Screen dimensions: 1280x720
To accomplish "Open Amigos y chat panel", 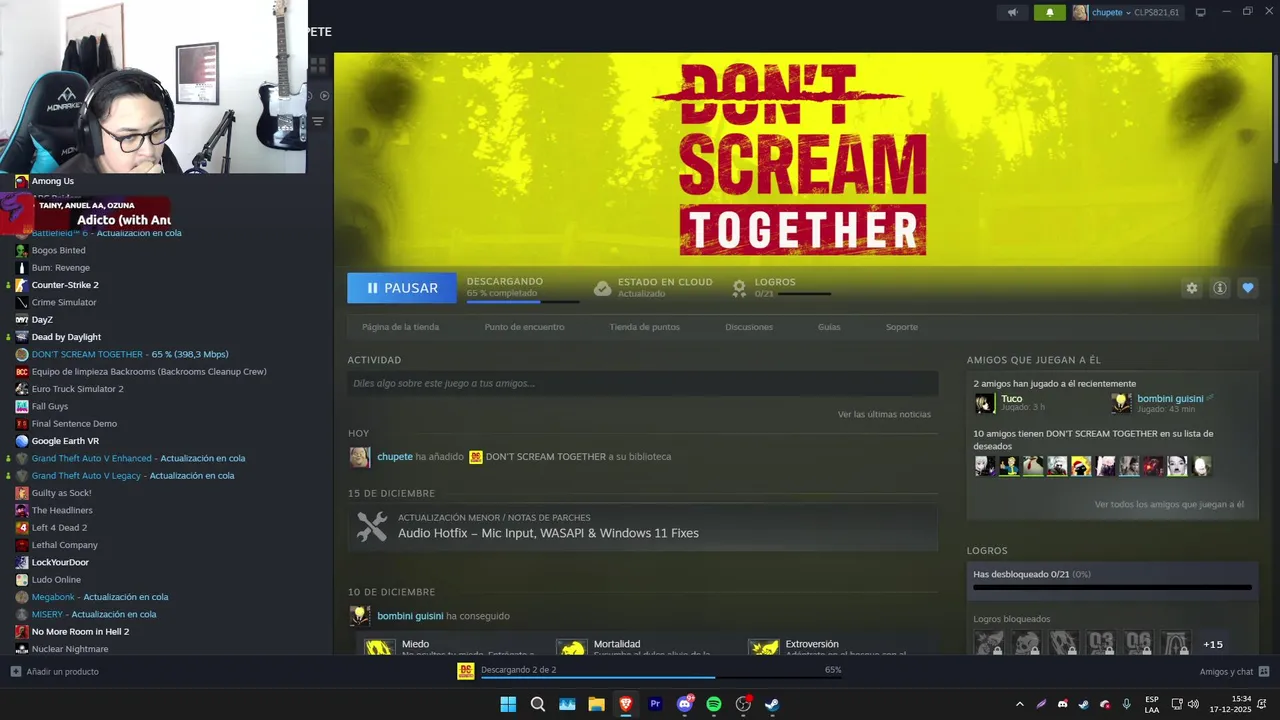I will pos(1234,672).
